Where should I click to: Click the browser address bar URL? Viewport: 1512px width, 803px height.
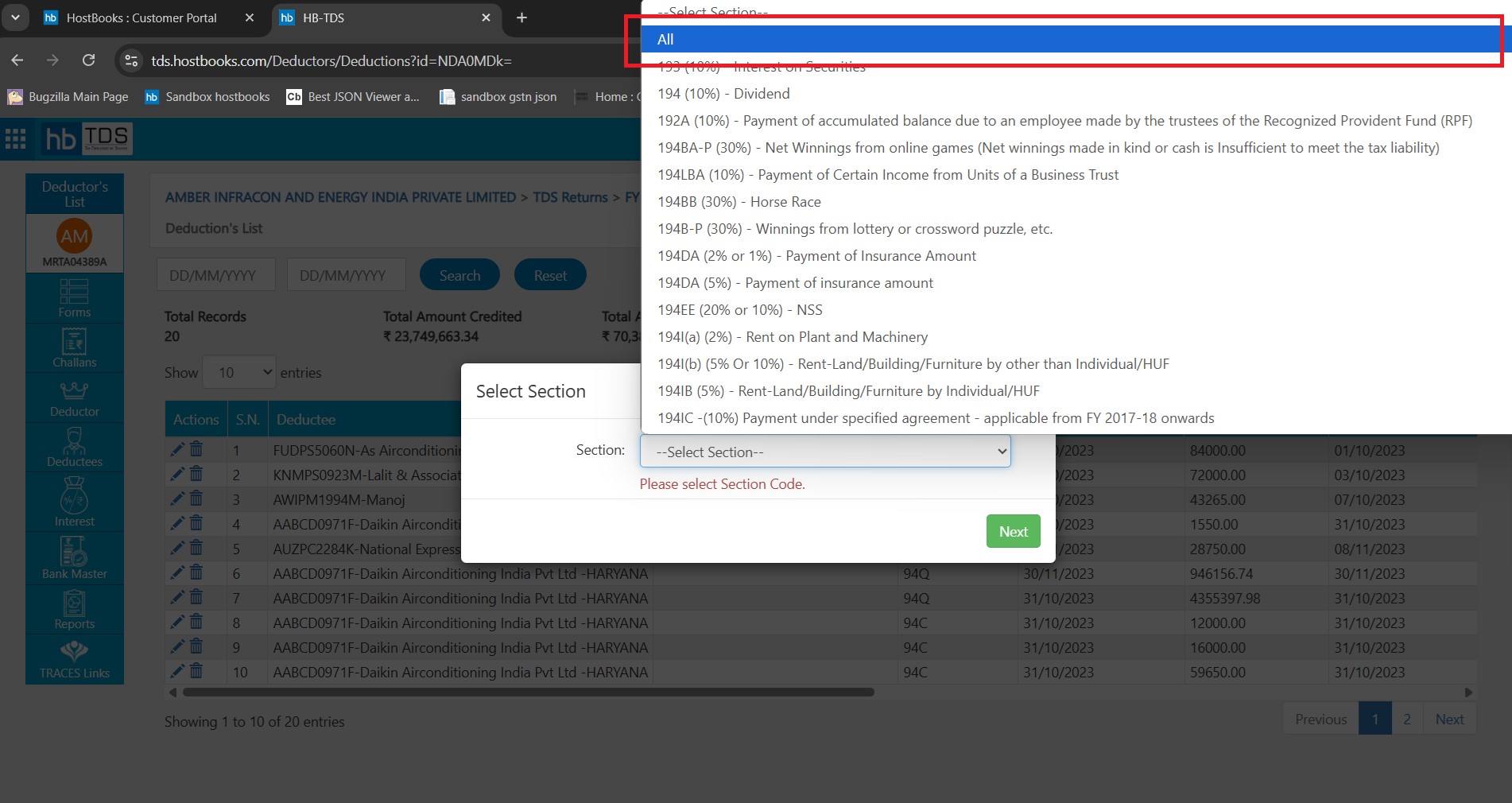tap(331, 61)
